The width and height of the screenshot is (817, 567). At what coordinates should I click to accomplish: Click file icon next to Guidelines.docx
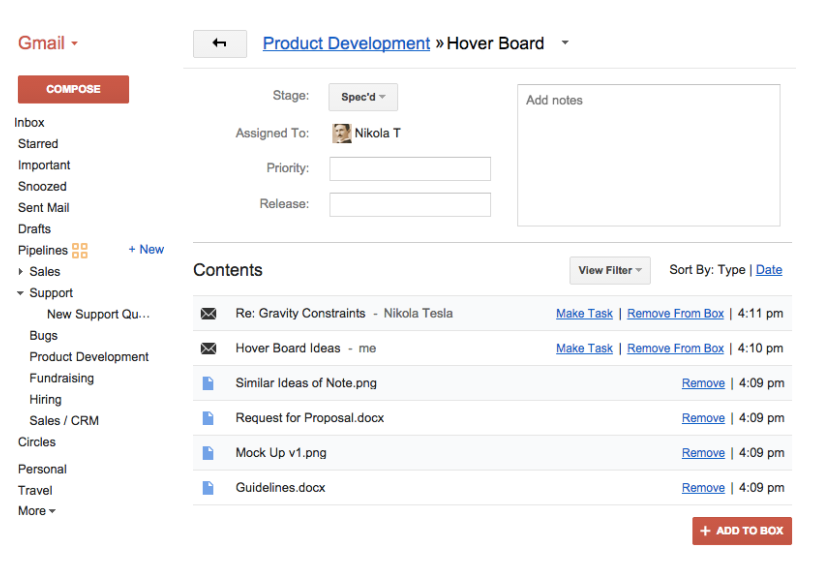click(x=208, y=488)
